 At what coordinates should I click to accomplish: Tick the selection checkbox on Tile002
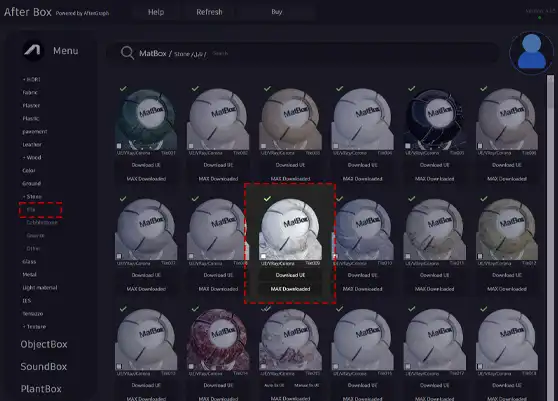click(191, 146)
